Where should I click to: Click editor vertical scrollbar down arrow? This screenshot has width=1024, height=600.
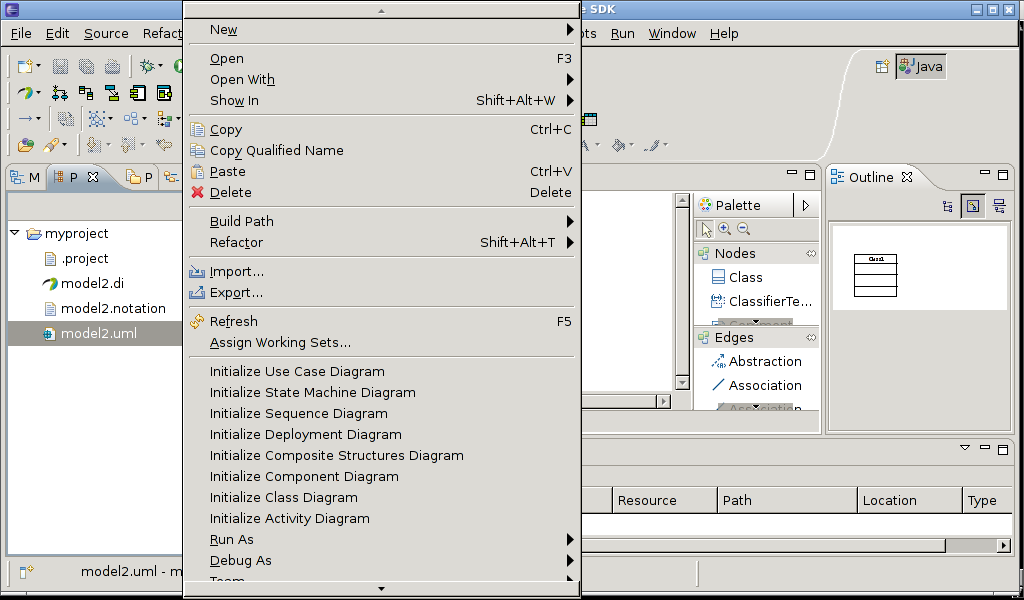(x=682, y=383)
